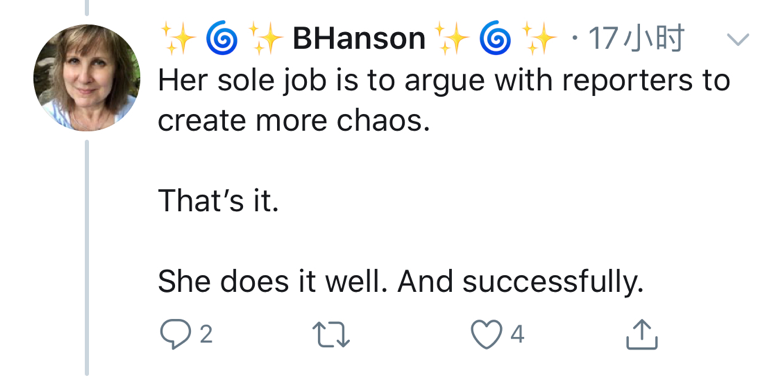Click the reply speech bubble icon
Viewport: 781px width, 383px height.
click(x=175, y=334)
